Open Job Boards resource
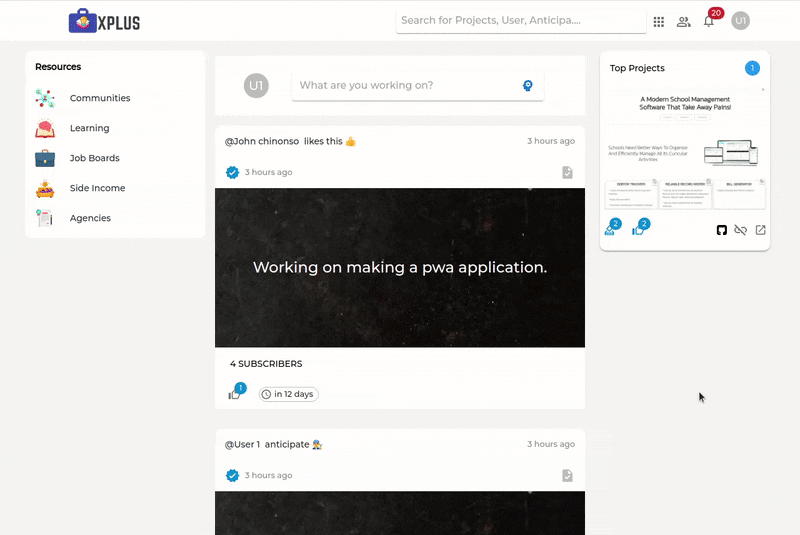The height and width of the screenshot is (535, 800). (94, 158)
